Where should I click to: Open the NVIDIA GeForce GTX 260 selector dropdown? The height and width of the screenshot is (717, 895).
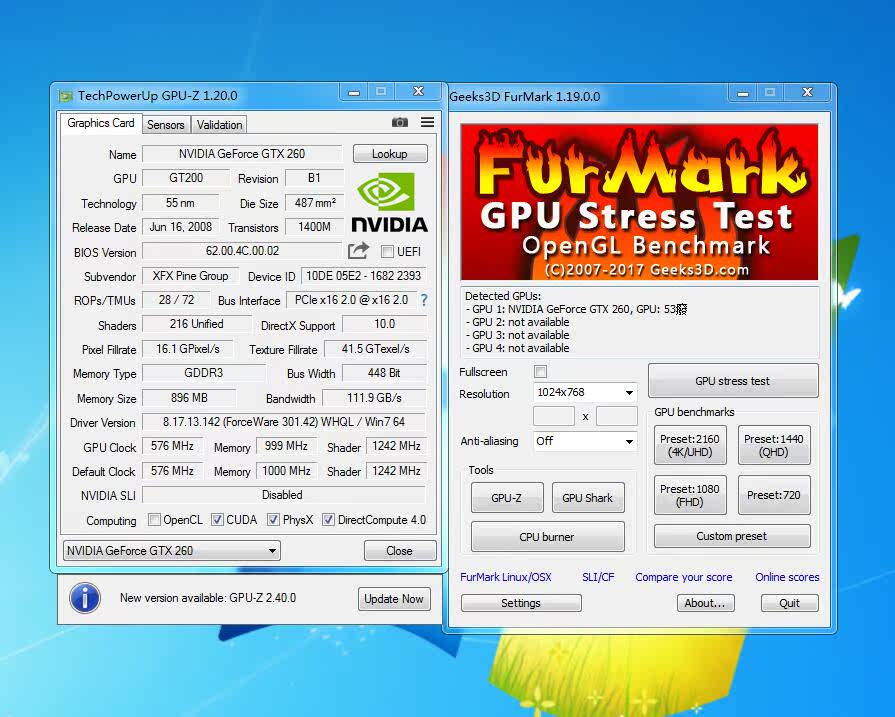click(x=171, y=551)
